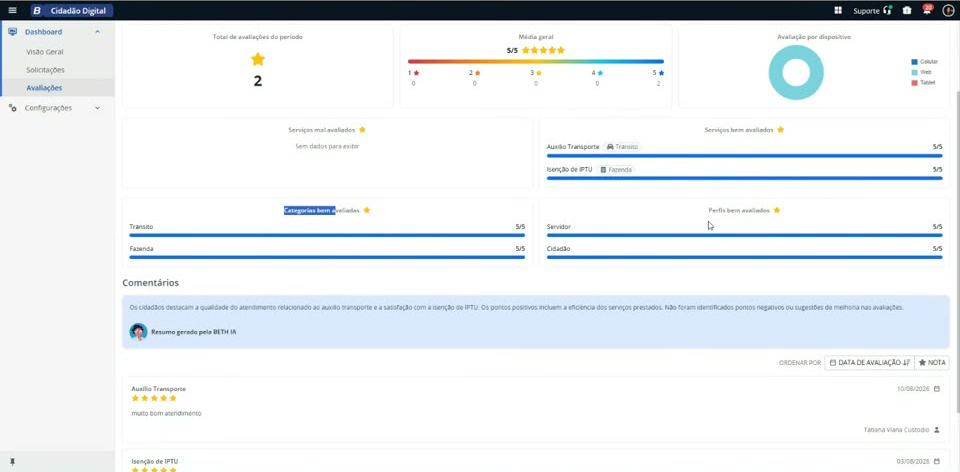Open the hamburger navigation menu

tap(12, 10)
